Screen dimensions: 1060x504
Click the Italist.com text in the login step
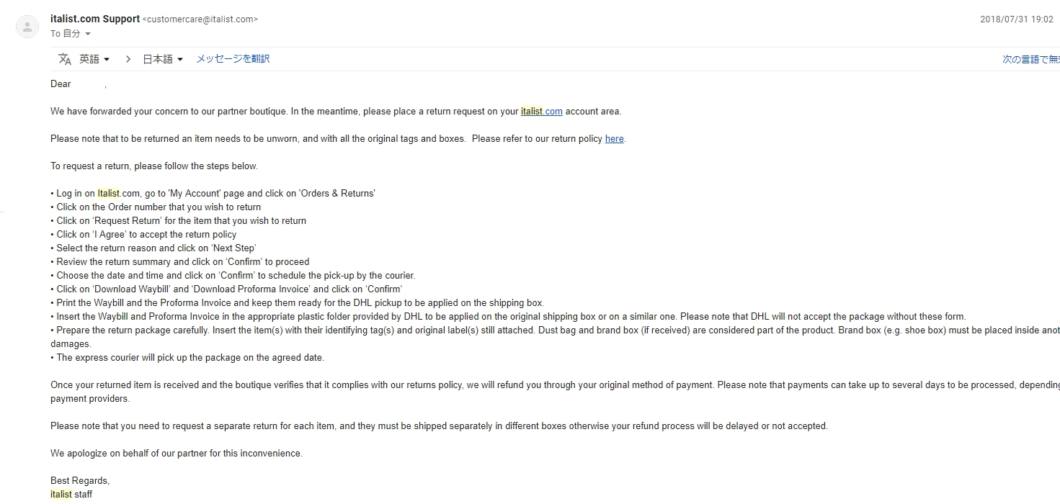click(118, 193)
